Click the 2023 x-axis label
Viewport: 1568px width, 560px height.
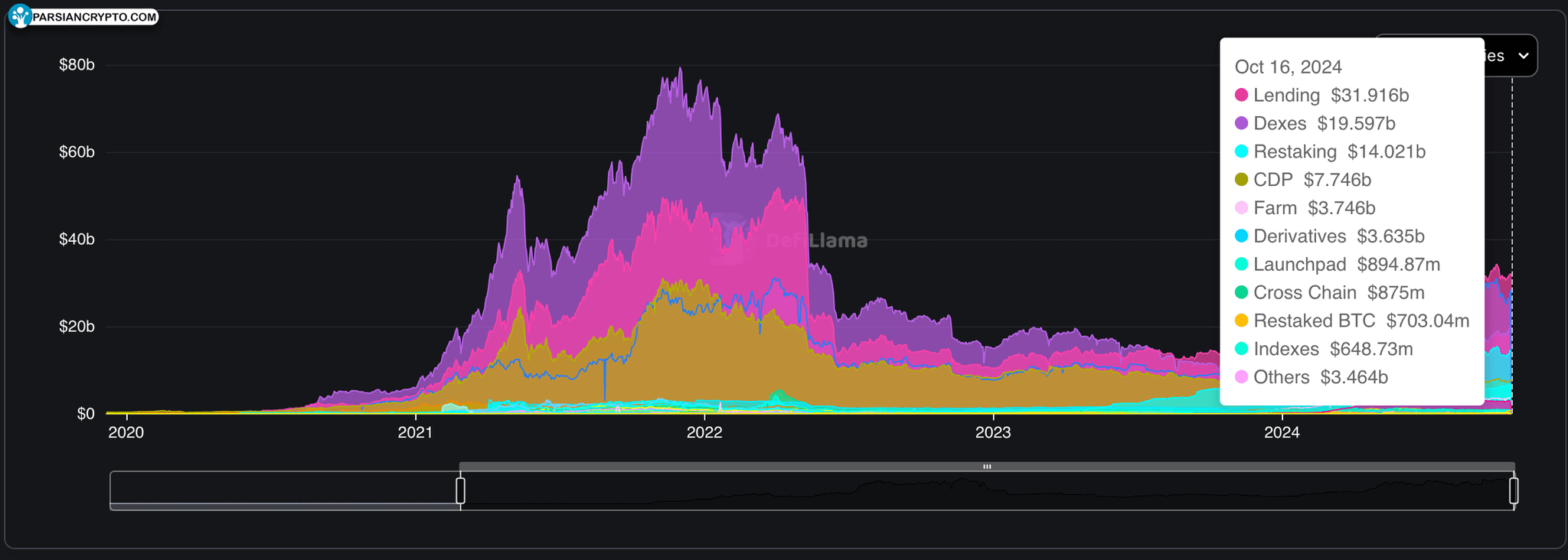pos(993,432)
